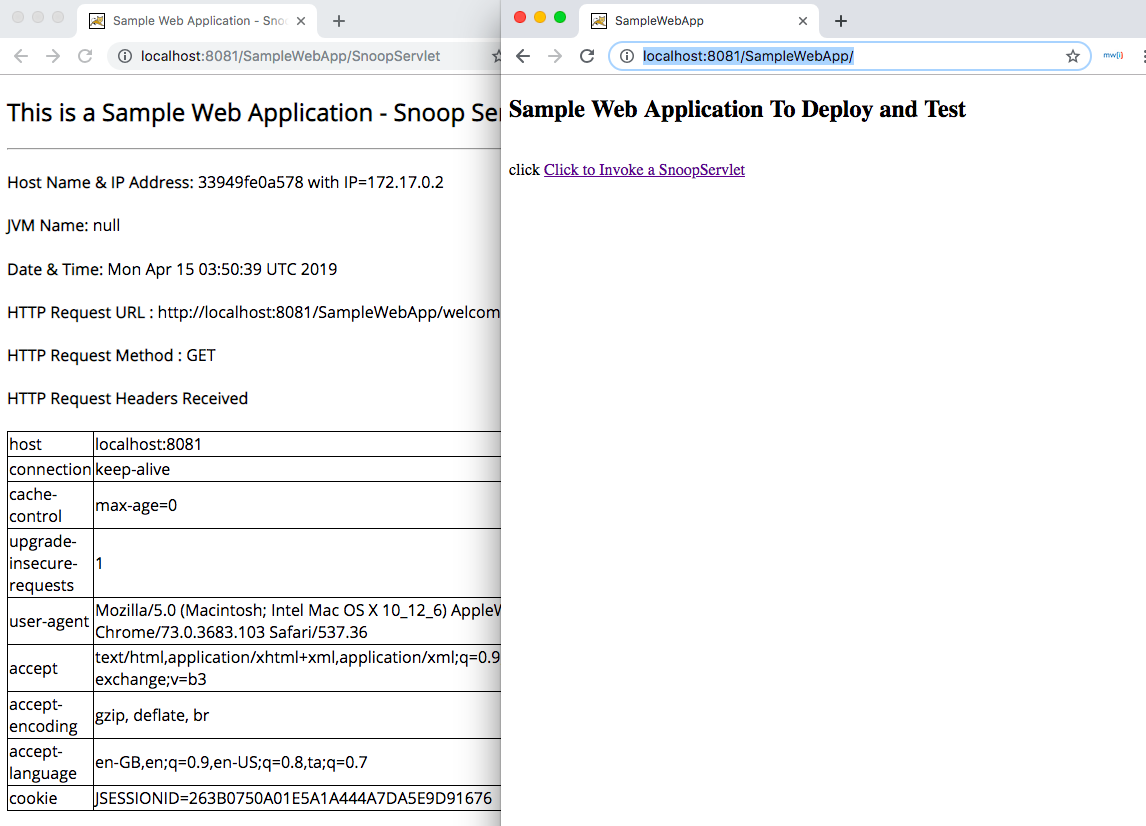
Task: Click keep-alive value cell
Action: tap(297, 469)
